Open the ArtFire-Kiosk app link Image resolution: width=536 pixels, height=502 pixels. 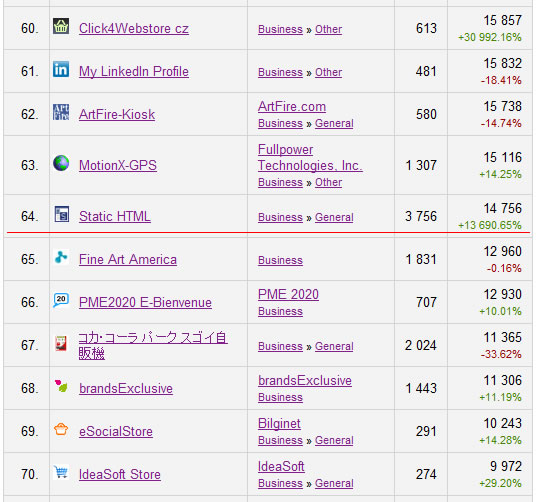117,114
